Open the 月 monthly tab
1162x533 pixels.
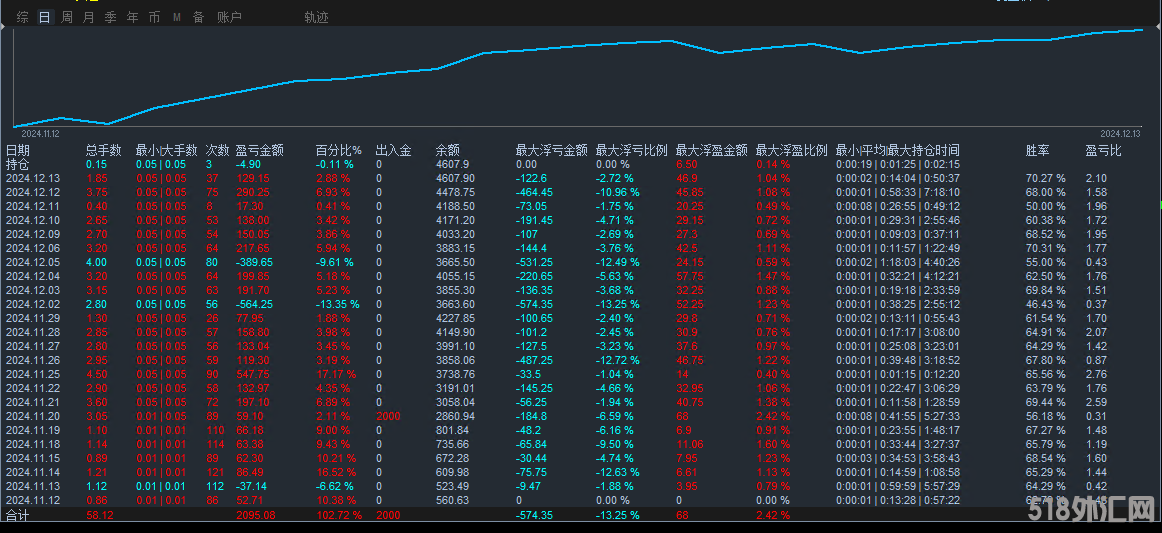pyautogui.click(x=88, y=17)
